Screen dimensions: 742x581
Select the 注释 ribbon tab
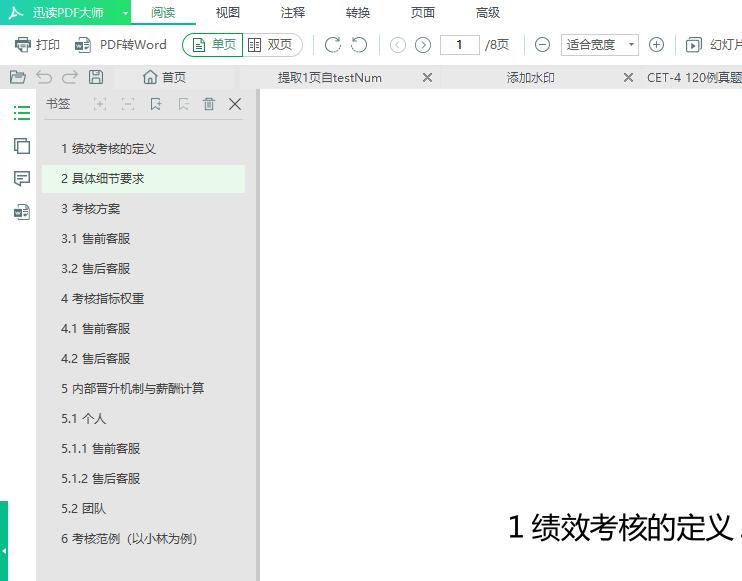(292, 13)
